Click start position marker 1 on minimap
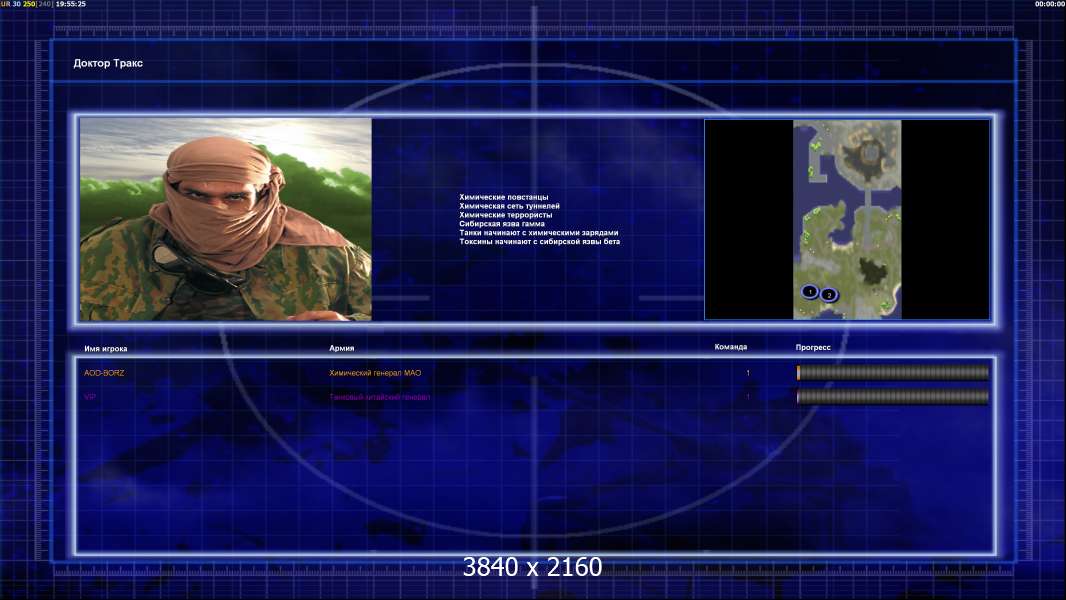 809,292
